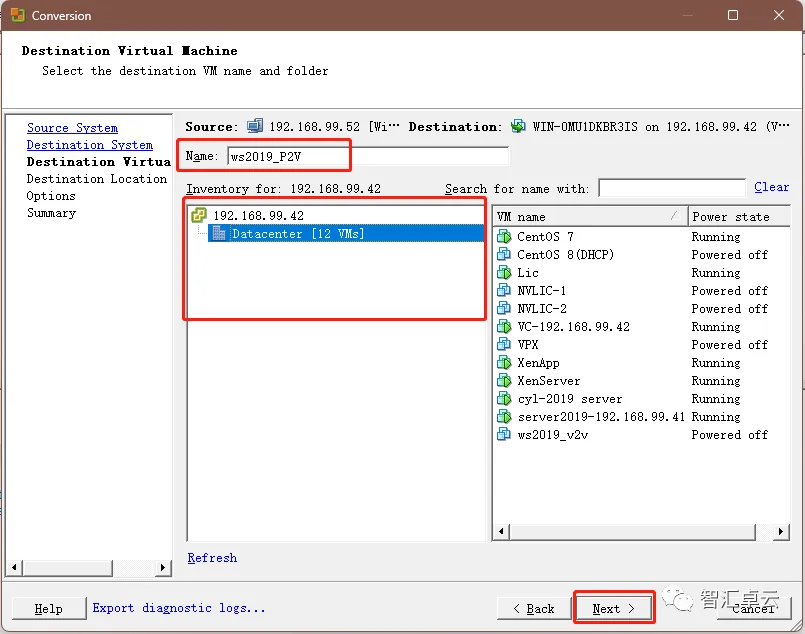805x634 pixels.
Task: Sort by VM name column header
Action: point(590,217)
